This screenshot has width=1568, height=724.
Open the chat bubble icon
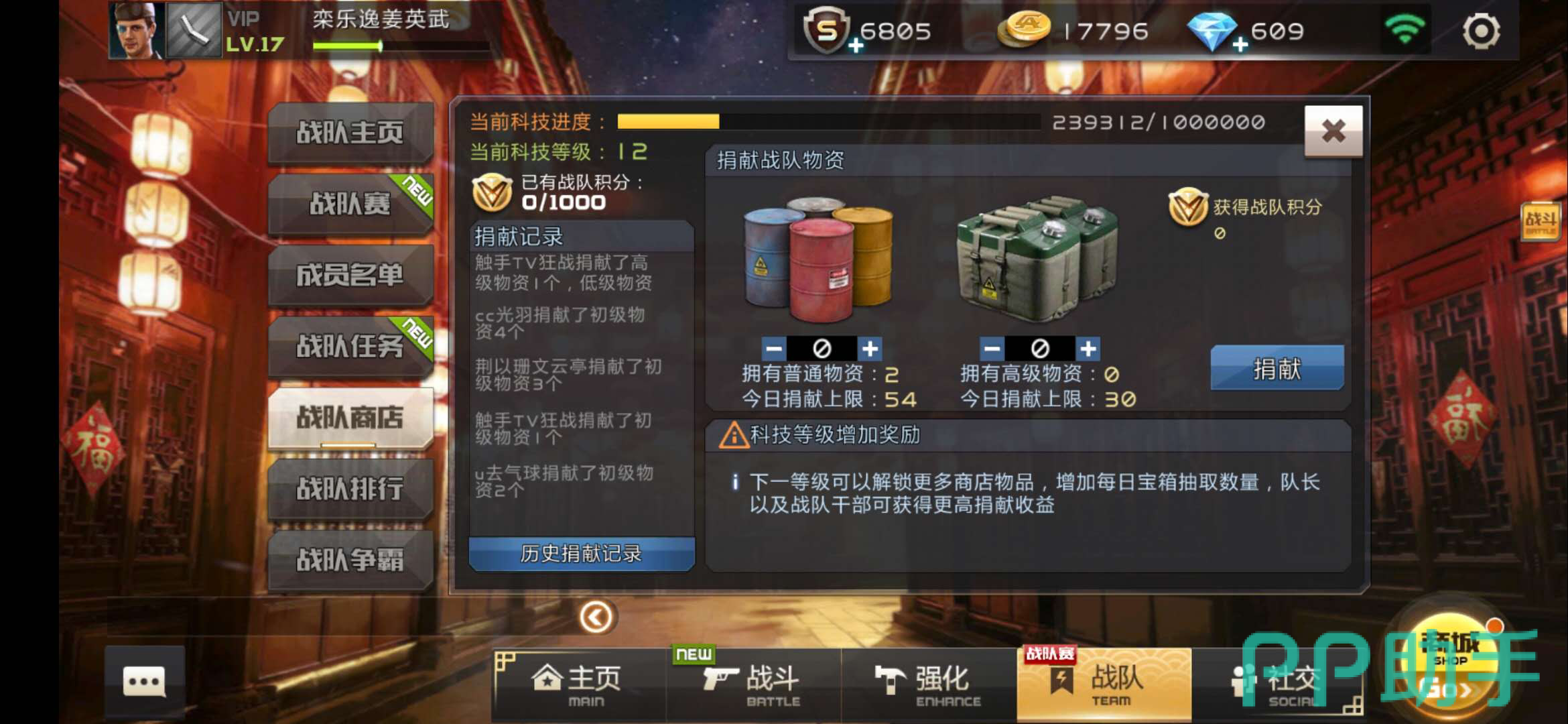pyautogui.click(x=144, y=682)
